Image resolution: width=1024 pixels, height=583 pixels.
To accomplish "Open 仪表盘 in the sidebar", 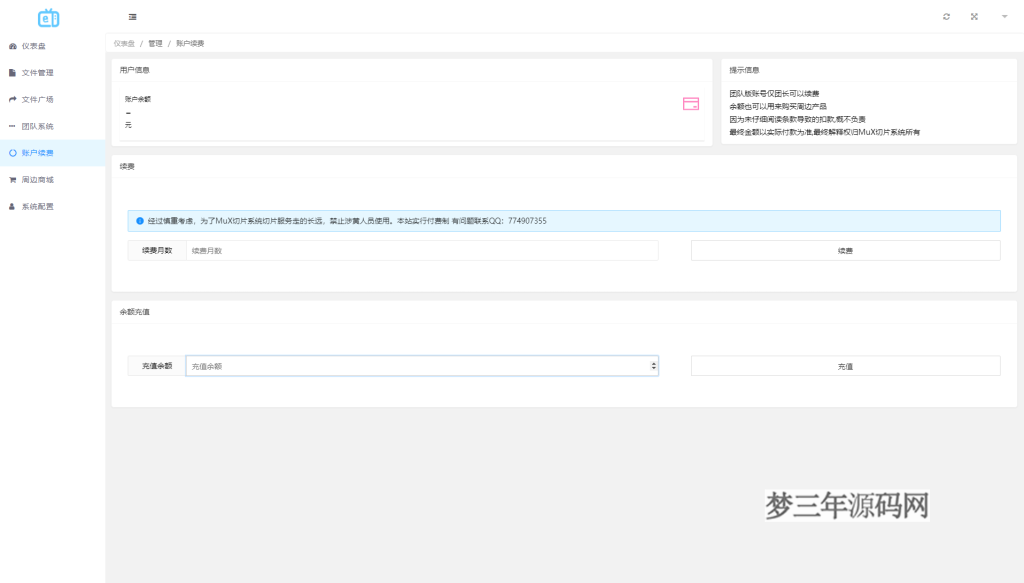I will [x=33, y=46].
